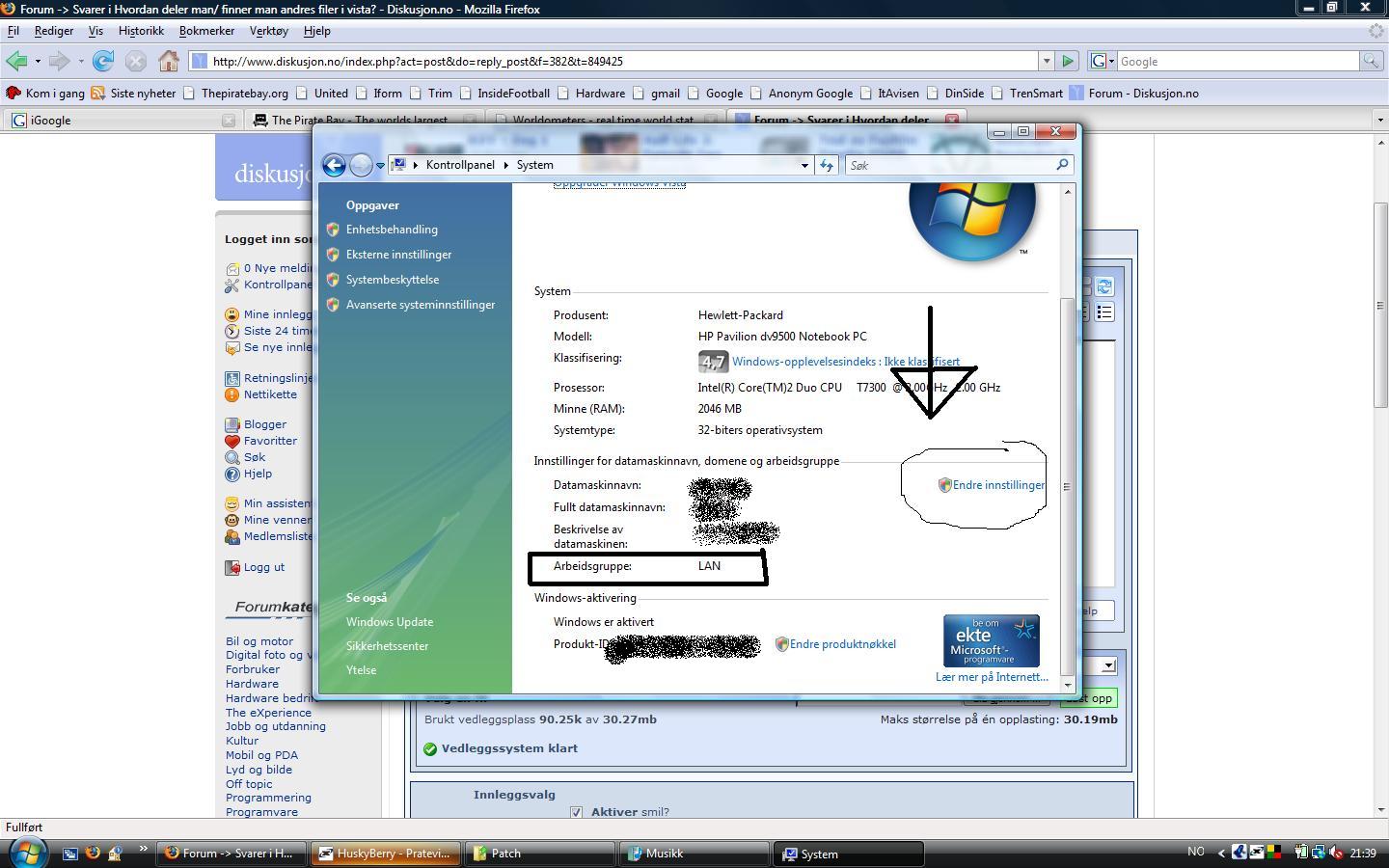Screen dimensions: 1389x868
Task: Reload the page in Firefox
Action: (x=103, y=61)
